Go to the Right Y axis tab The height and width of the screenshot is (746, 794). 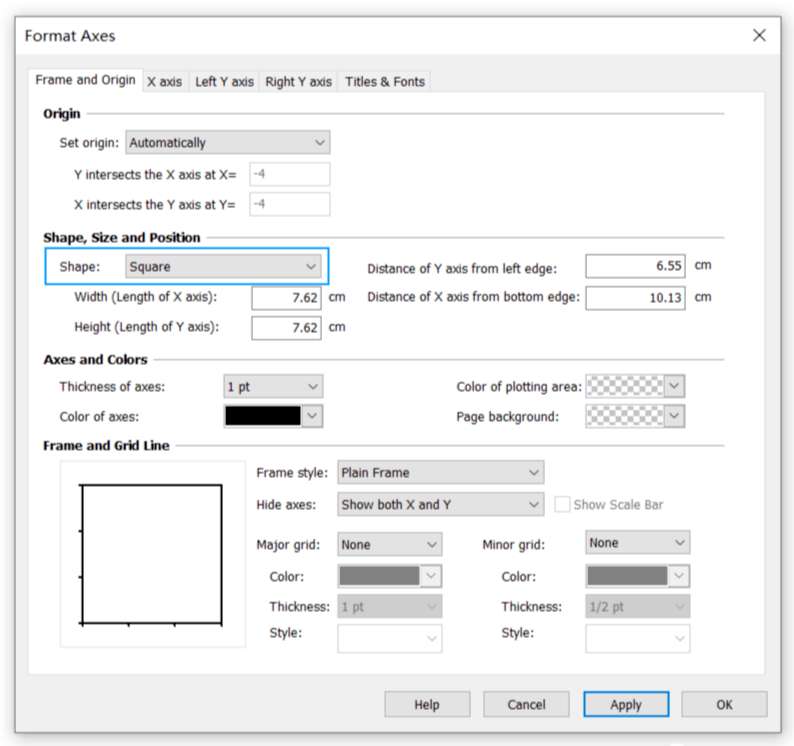[298, 82]
